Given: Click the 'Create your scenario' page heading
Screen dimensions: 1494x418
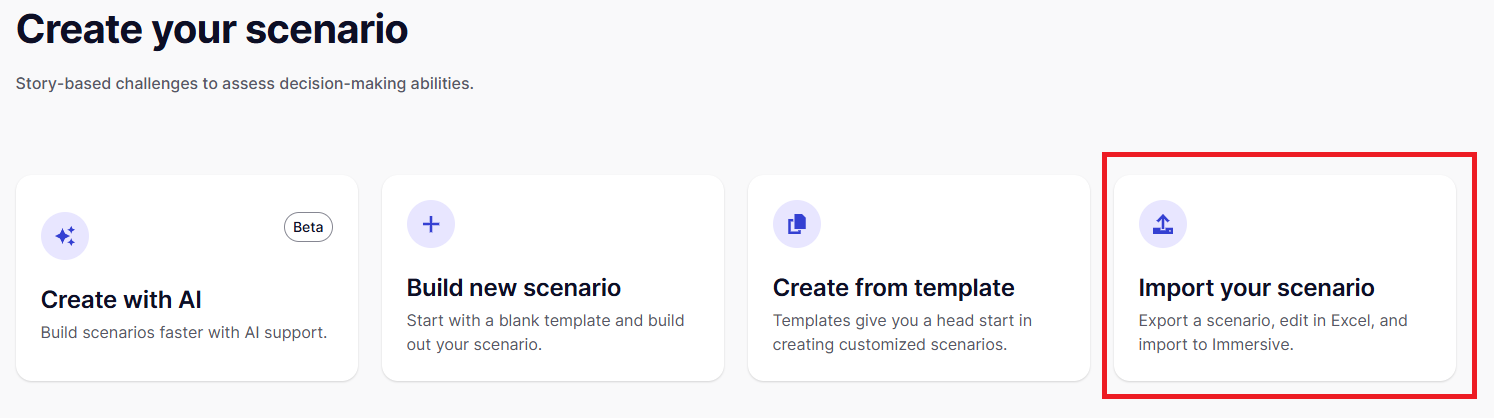Looking at the screenshot, I should [212, 29].
